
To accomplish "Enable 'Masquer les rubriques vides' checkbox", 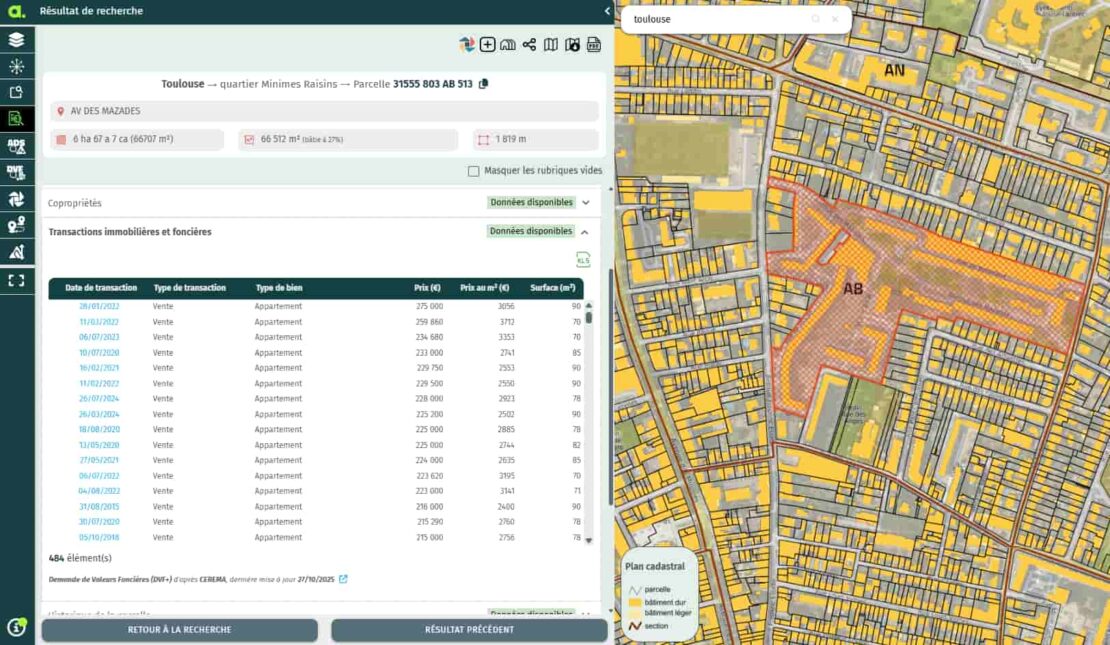I will 474,171.
